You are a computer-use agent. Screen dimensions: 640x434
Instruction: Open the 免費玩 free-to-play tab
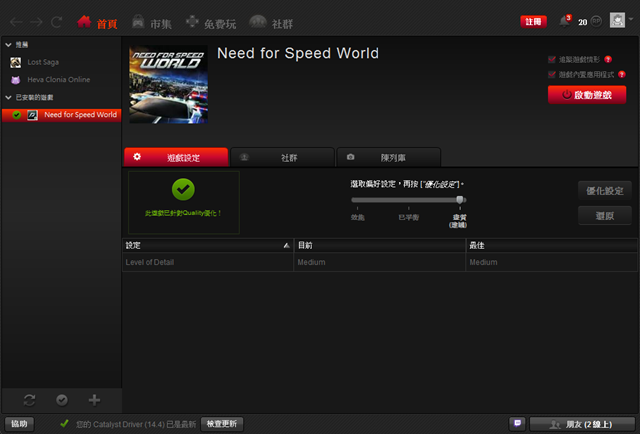211,22
